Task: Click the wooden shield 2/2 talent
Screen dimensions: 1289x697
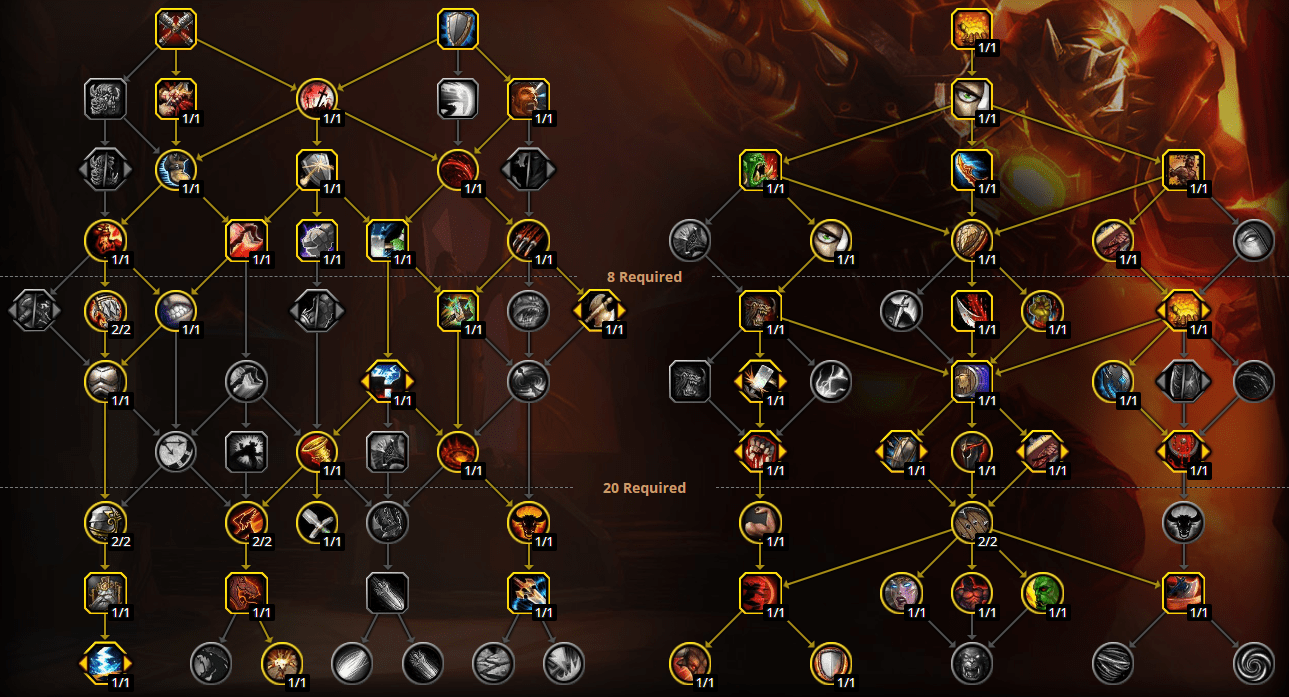Action: (971, 522)
